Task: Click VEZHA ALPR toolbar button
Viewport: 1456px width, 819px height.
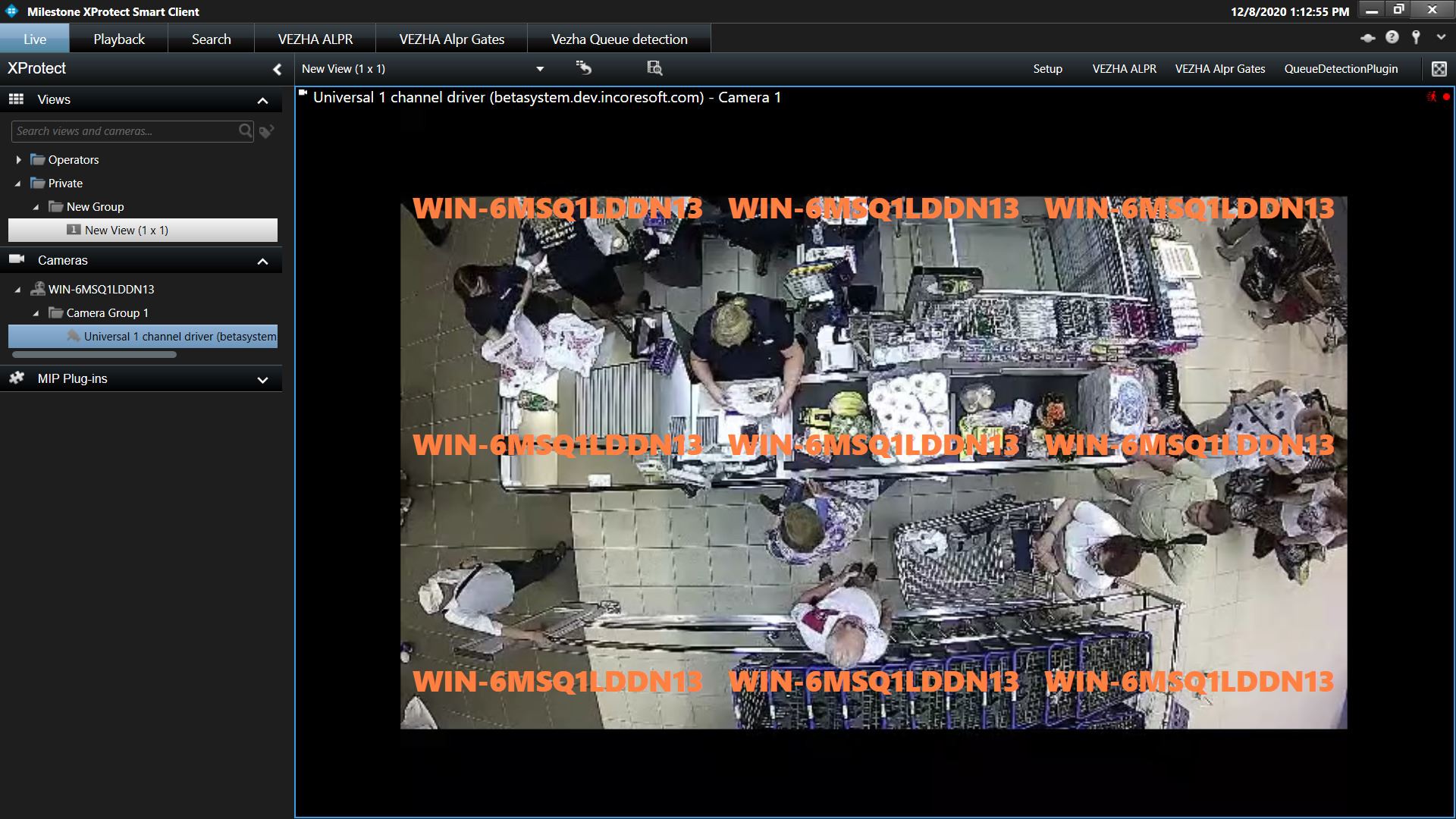Action: tap(1124, 68)
